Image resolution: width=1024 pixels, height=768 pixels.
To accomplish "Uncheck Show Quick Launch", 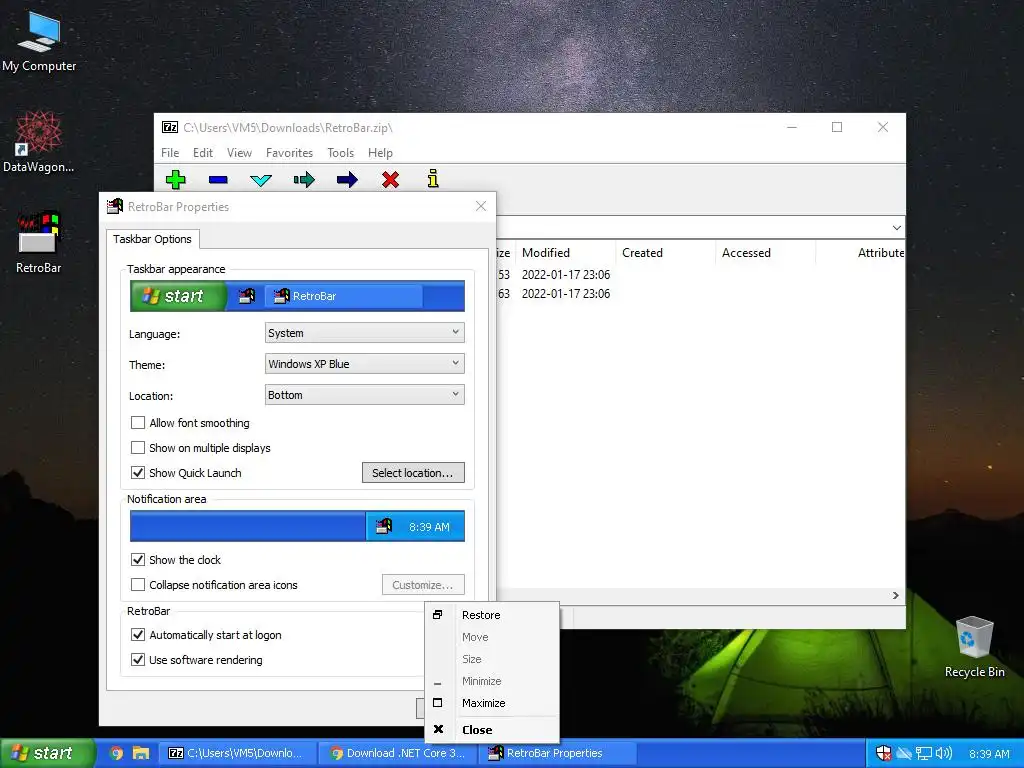I will click(x=138, y=473).
